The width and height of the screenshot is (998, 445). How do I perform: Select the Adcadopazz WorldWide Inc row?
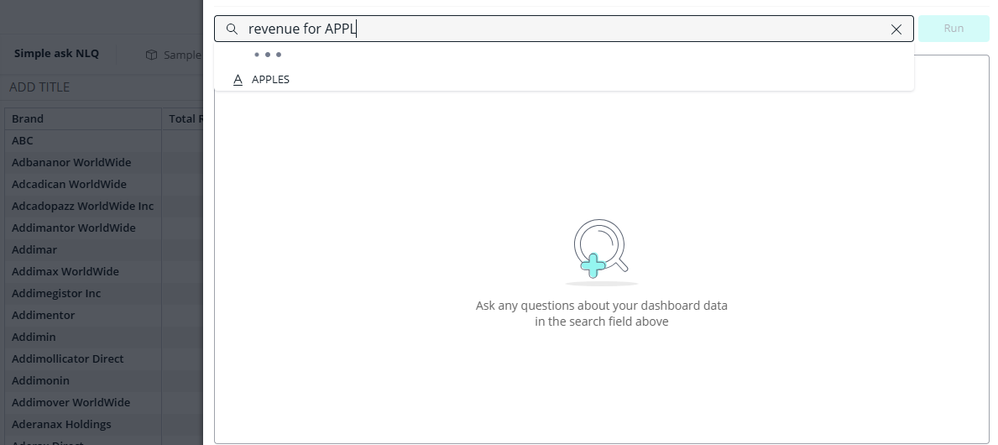82,206
